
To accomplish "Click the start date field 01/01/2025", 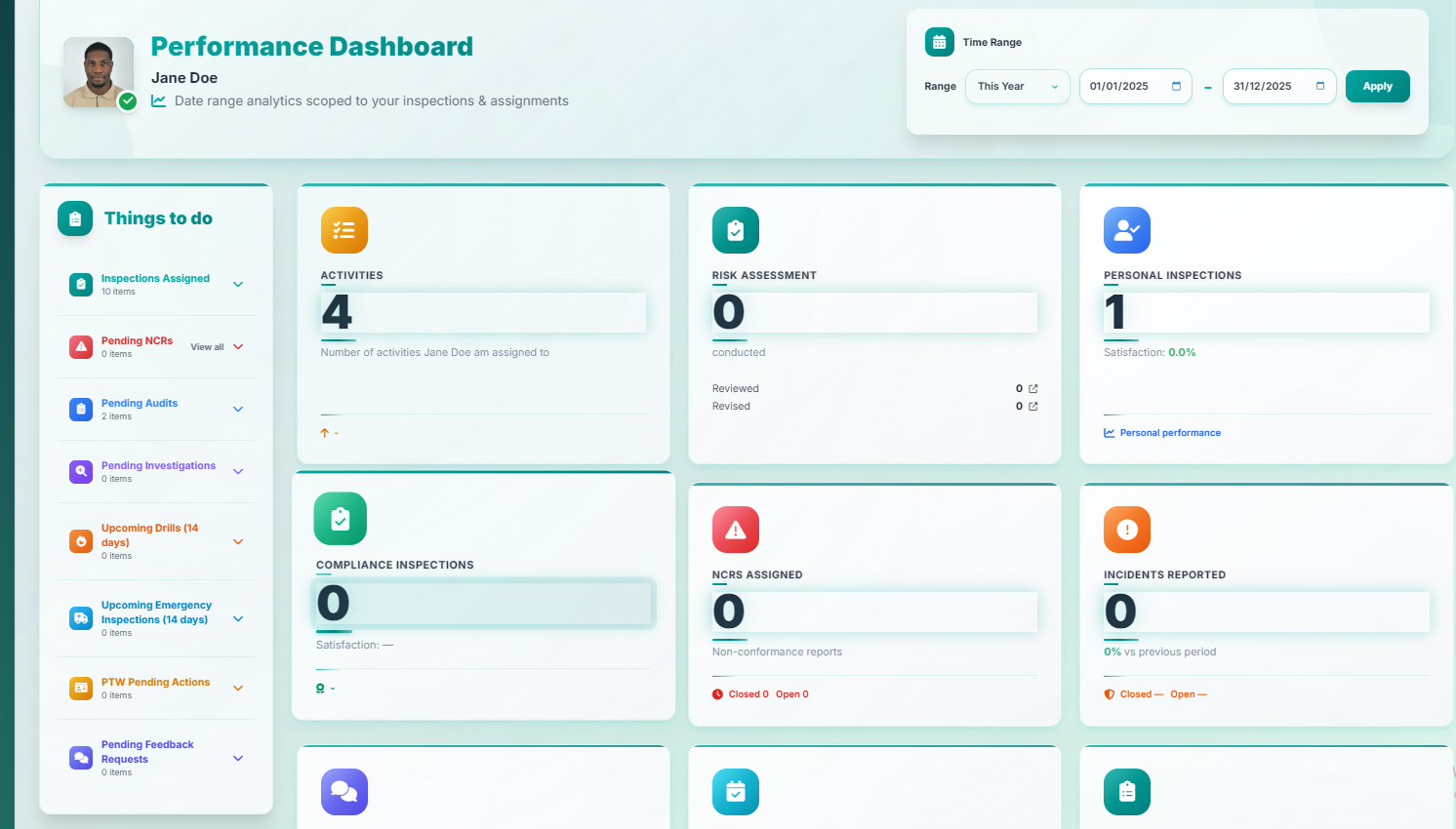I will coord(1122,87).
